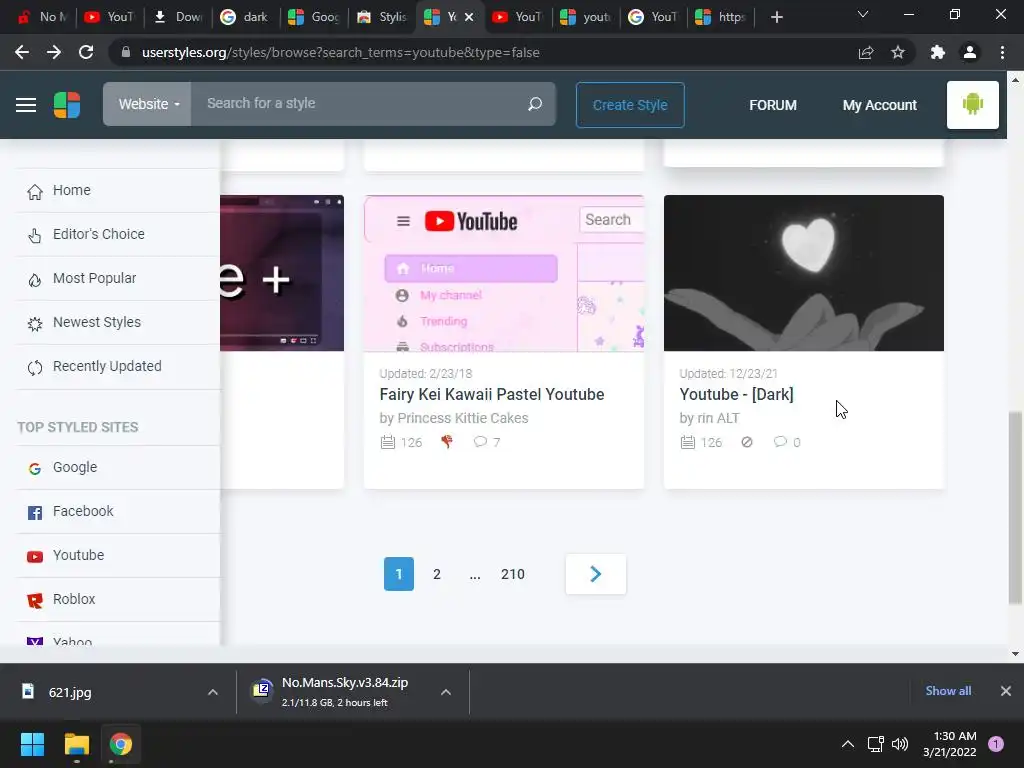Click the Youtube logo icon in sidebar
1024x768 pixels.
point(35,556)
